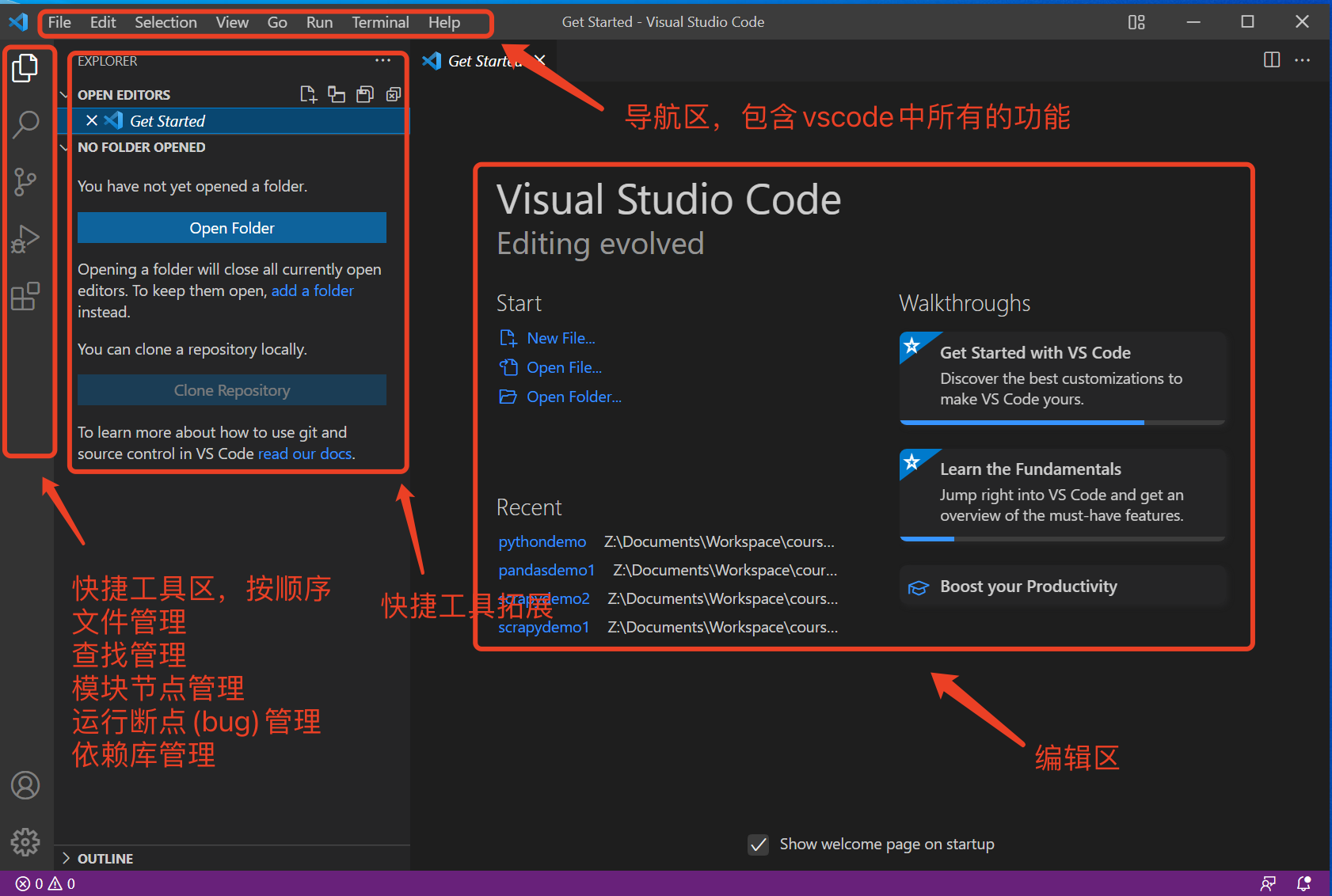This screenshot has width=1332, height=896.
Task: Open Get Started with VS Code walkthrough
Action: [x=1063, y=378]
